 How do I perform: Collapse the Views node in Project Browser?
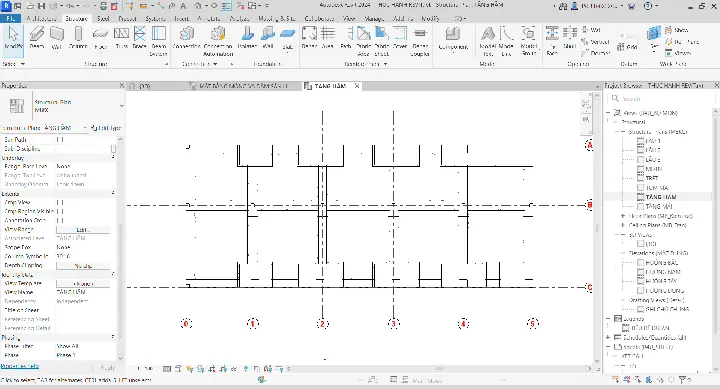pos(608,113)
